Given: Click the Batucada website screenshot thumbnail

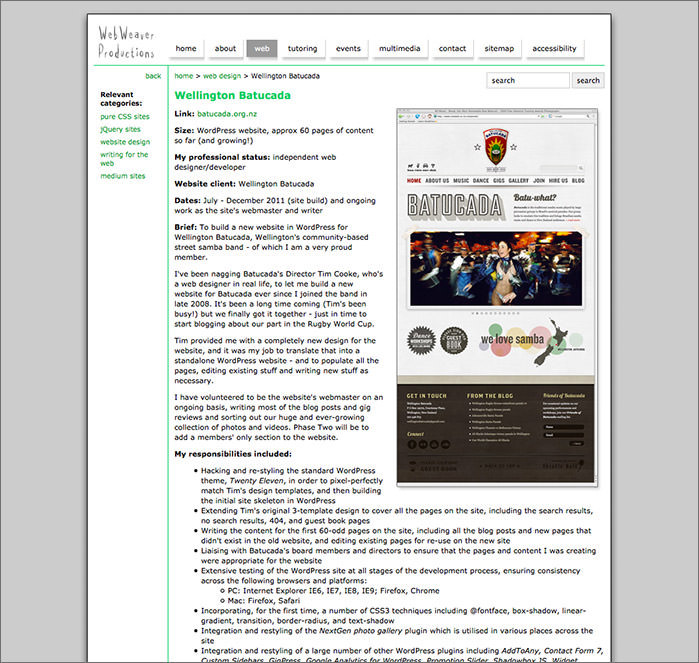Looking at the screenshot, I should (x=497, y=297).
